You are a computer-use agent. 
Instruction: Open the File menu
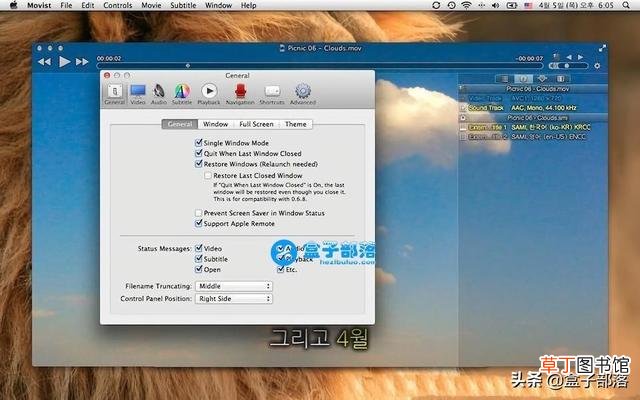coord(66,5)
